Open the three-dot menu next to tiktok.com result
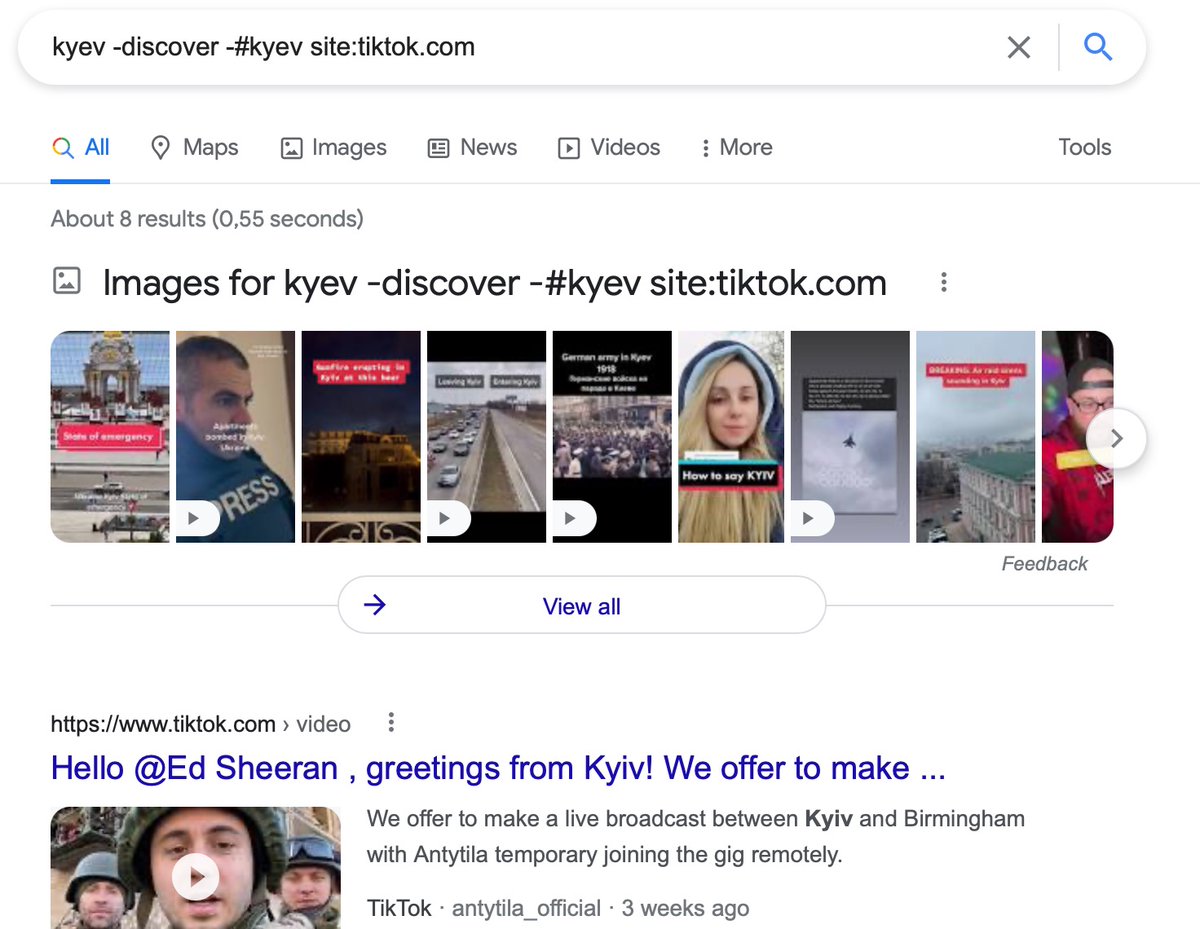 pyautogui.click(x=391, y=722)
